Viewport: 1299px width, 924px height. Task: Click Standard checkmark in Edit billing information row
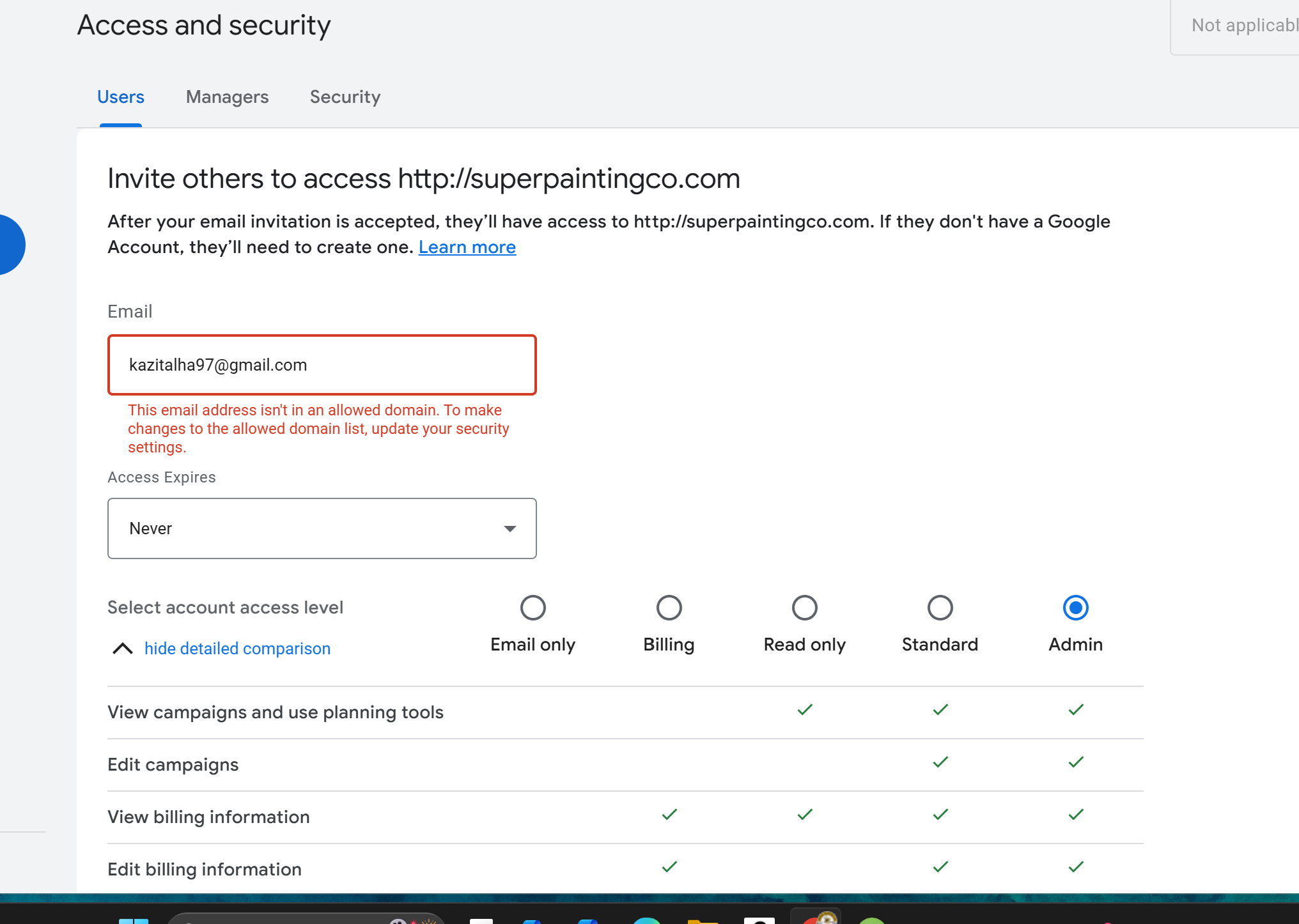pos(940,867)
